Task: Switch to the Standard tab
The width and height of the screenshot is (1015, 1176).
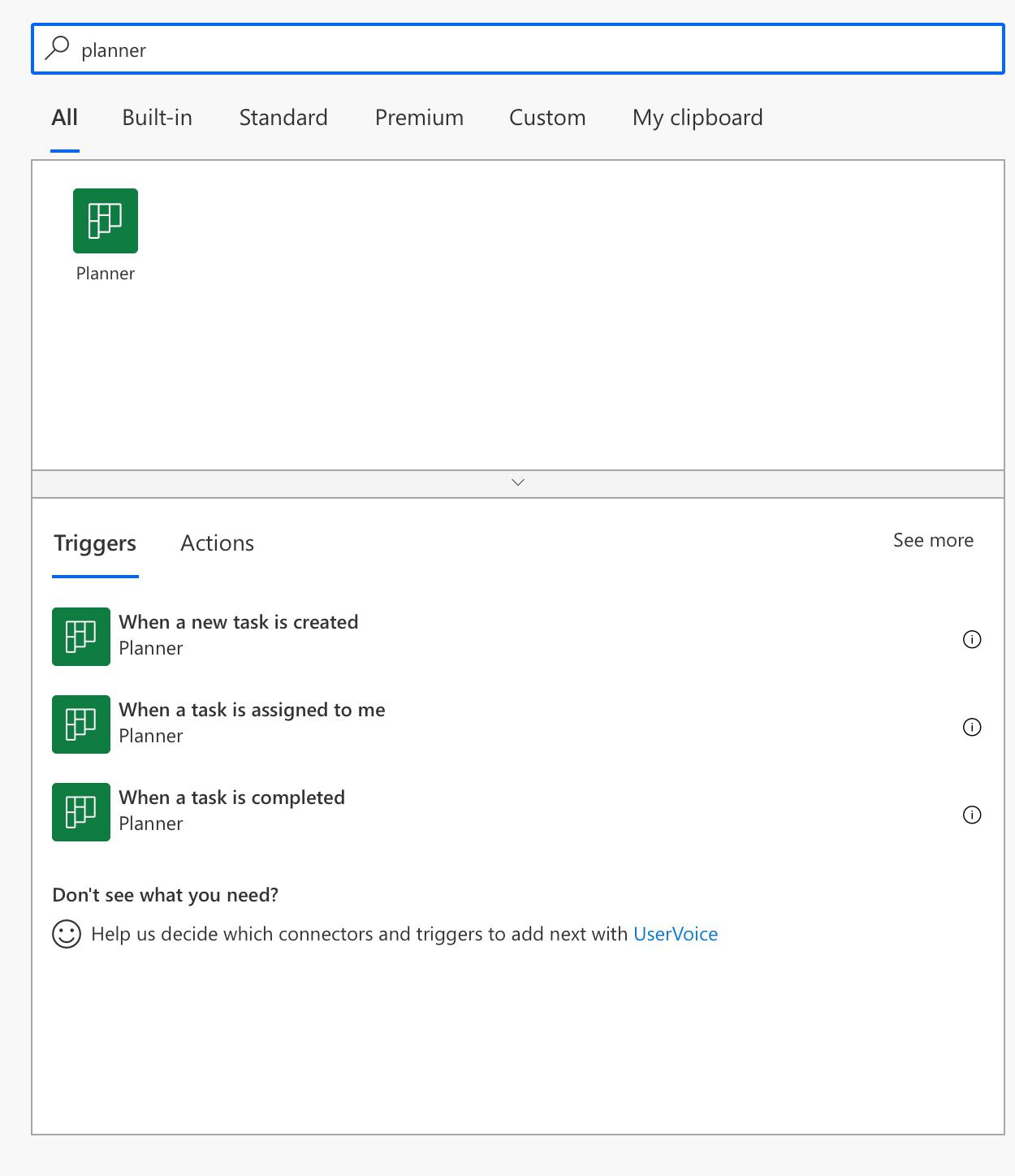Action: 283,118
